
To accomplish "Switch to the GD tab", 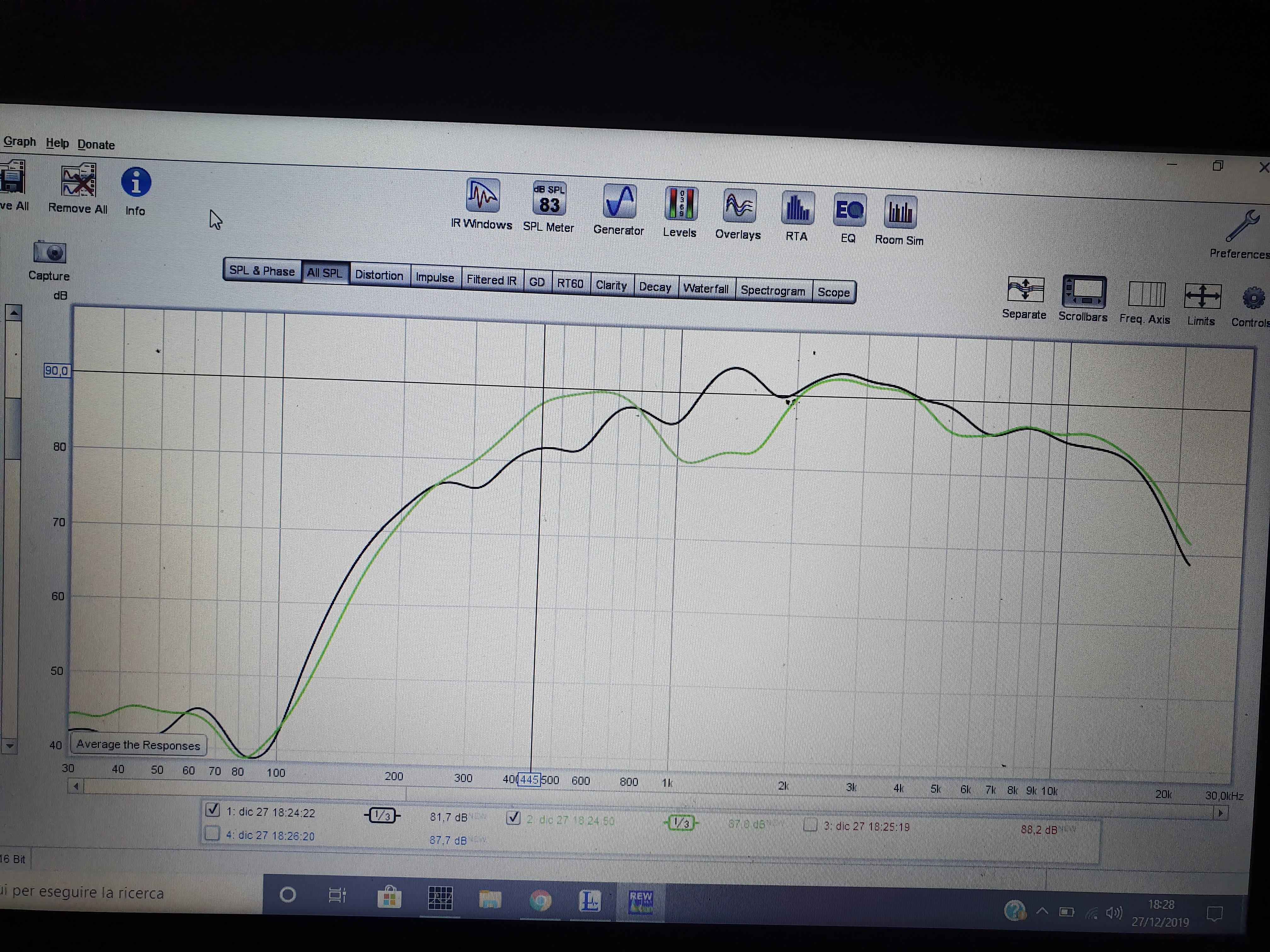I will coord(537,282).
